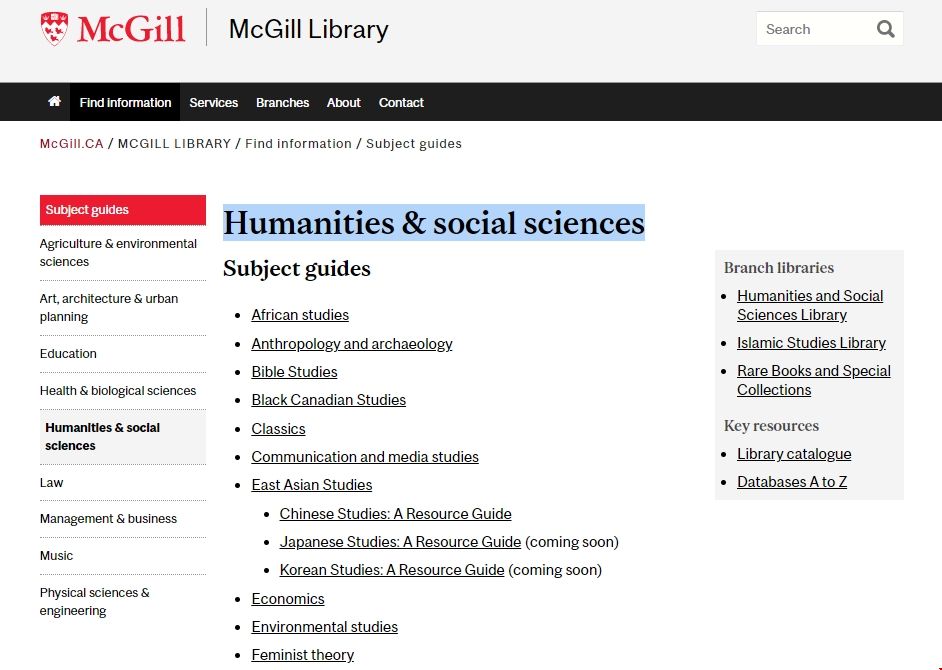Select Law from the subject guides sidebar
The height and width of the screenshot is (670, 942).
pyautogui.click(x=51, y=482)
